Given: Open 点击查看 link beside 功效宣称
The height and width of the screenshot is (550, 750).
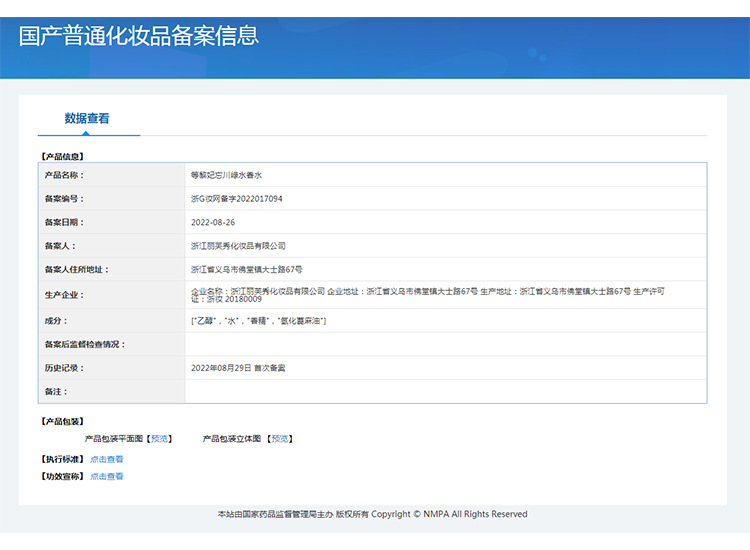Looking at the screenshot, I should pyautogui.click(x=107, y=476).
